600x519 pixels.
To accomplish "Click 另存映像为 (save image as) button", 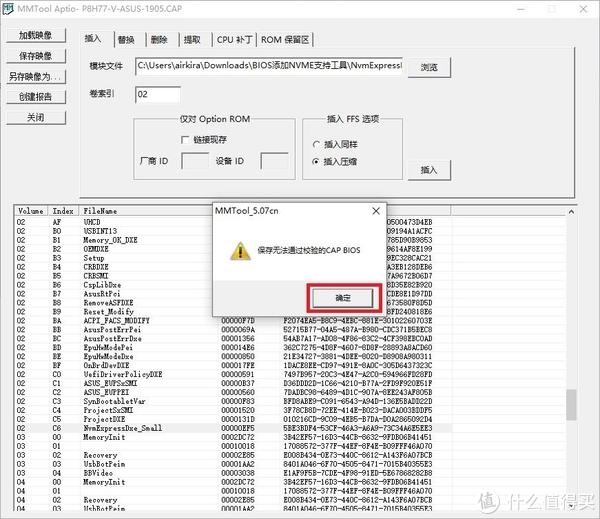I will coord(36,77).
